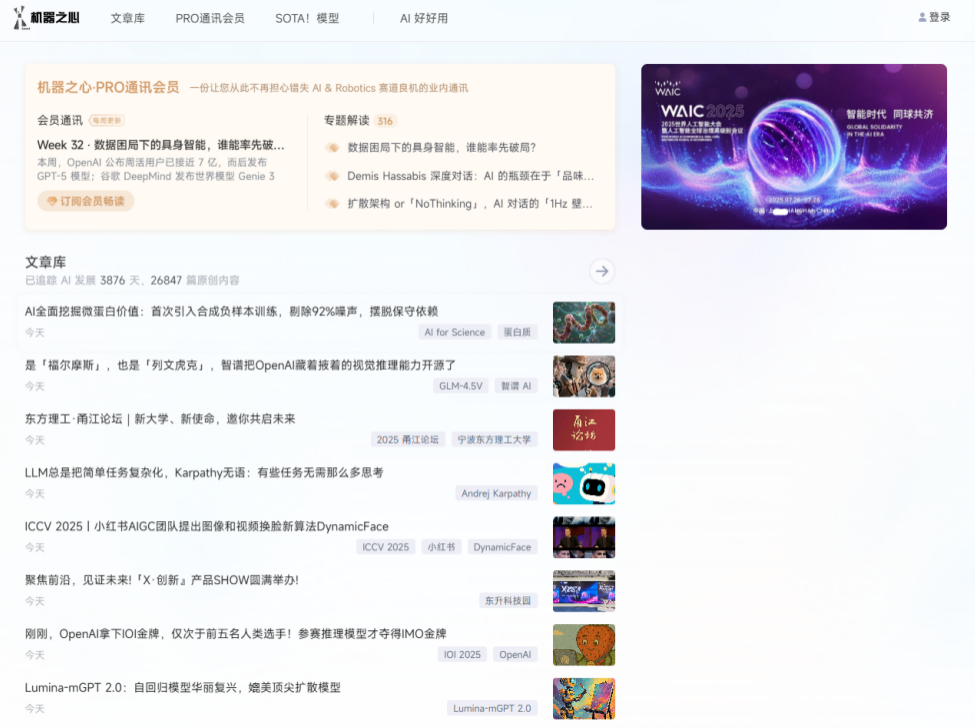The width and height of the screenshot is (976, 728).
Task: Open article 聚焦前沿，见证未来 产品SHOW
Action: pyautogui.click(x=162, y=580)
